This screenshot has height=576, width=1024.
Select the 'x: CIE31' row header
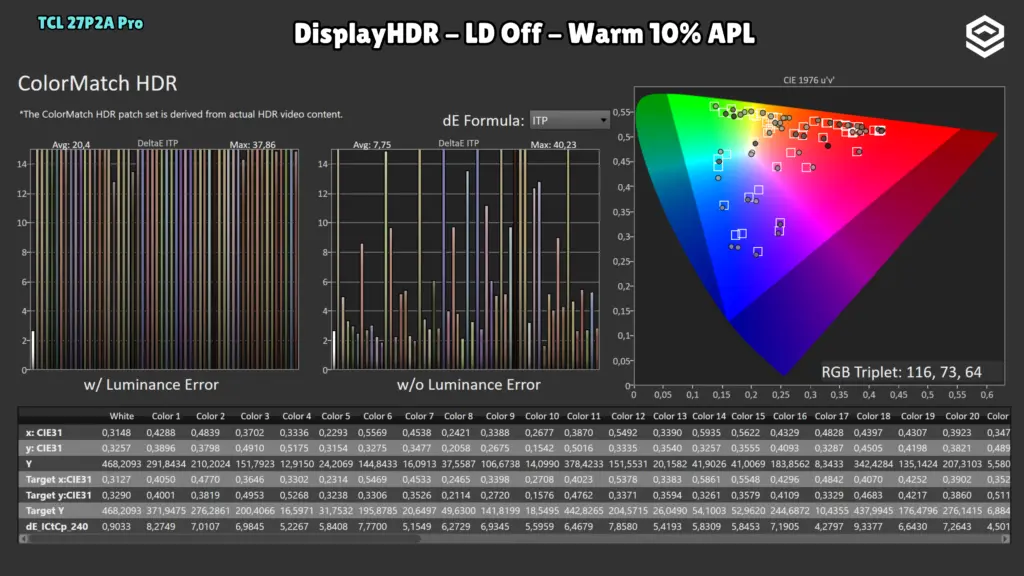point(44,432)
